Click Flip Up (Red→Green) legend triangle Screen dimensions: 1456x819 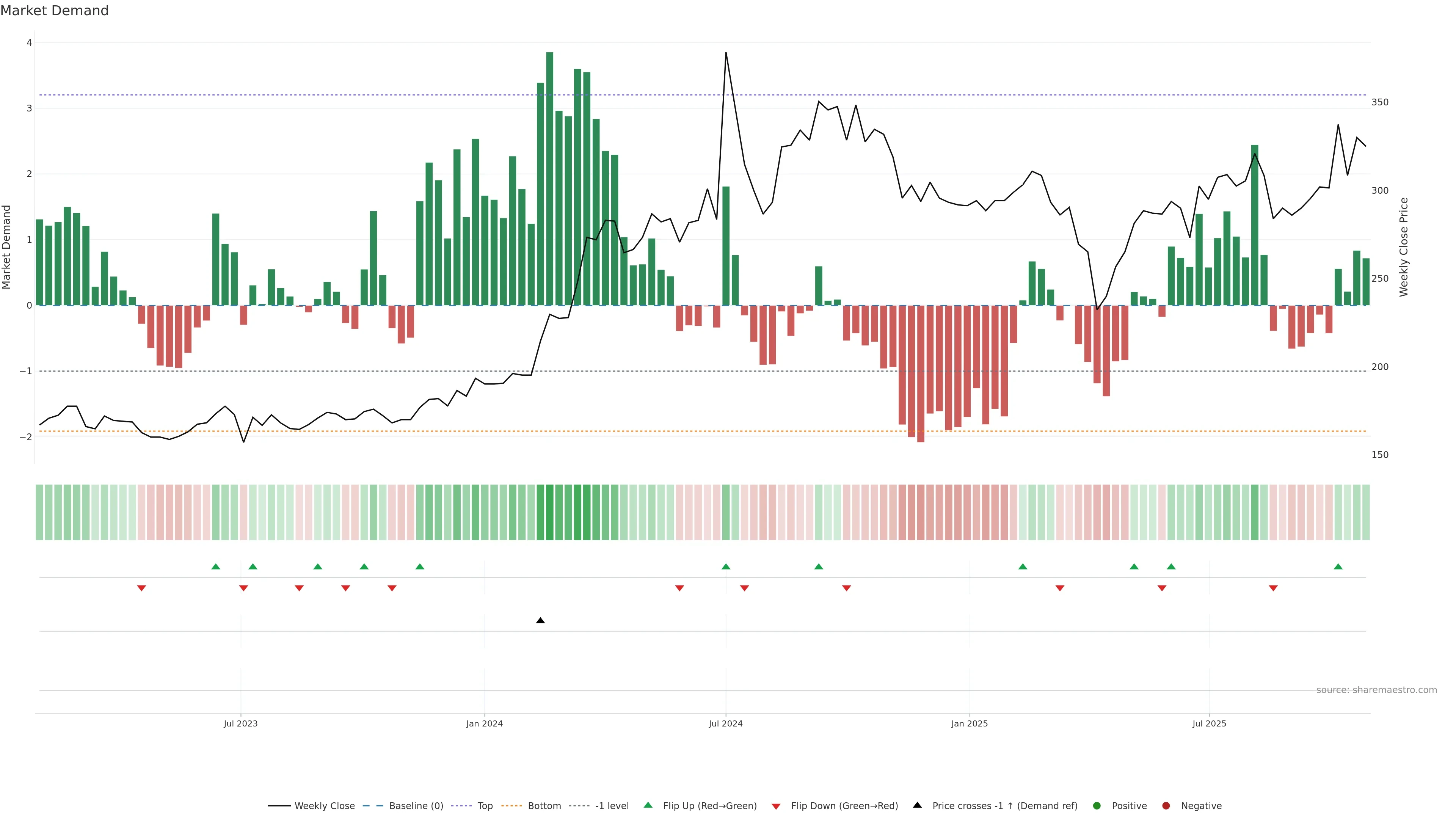(648, 805)
